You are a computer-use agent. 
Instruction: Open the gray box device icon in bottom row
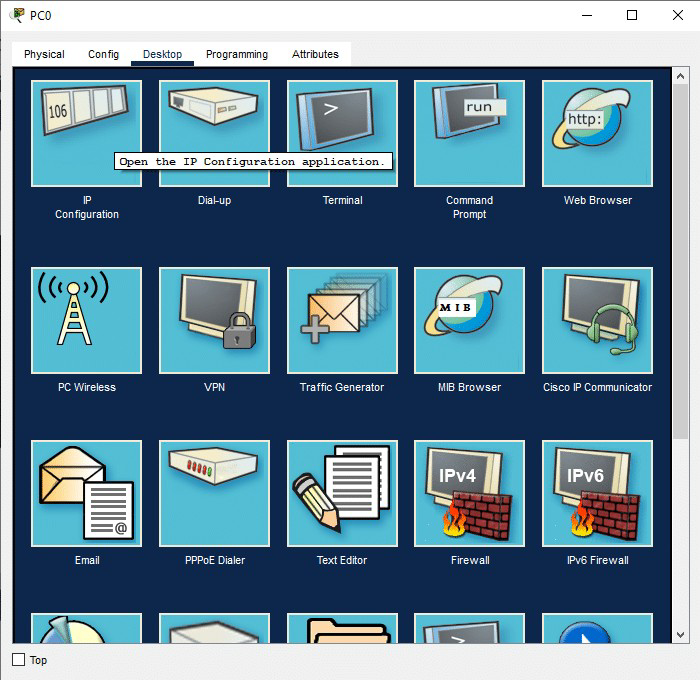tap(214, 628)
